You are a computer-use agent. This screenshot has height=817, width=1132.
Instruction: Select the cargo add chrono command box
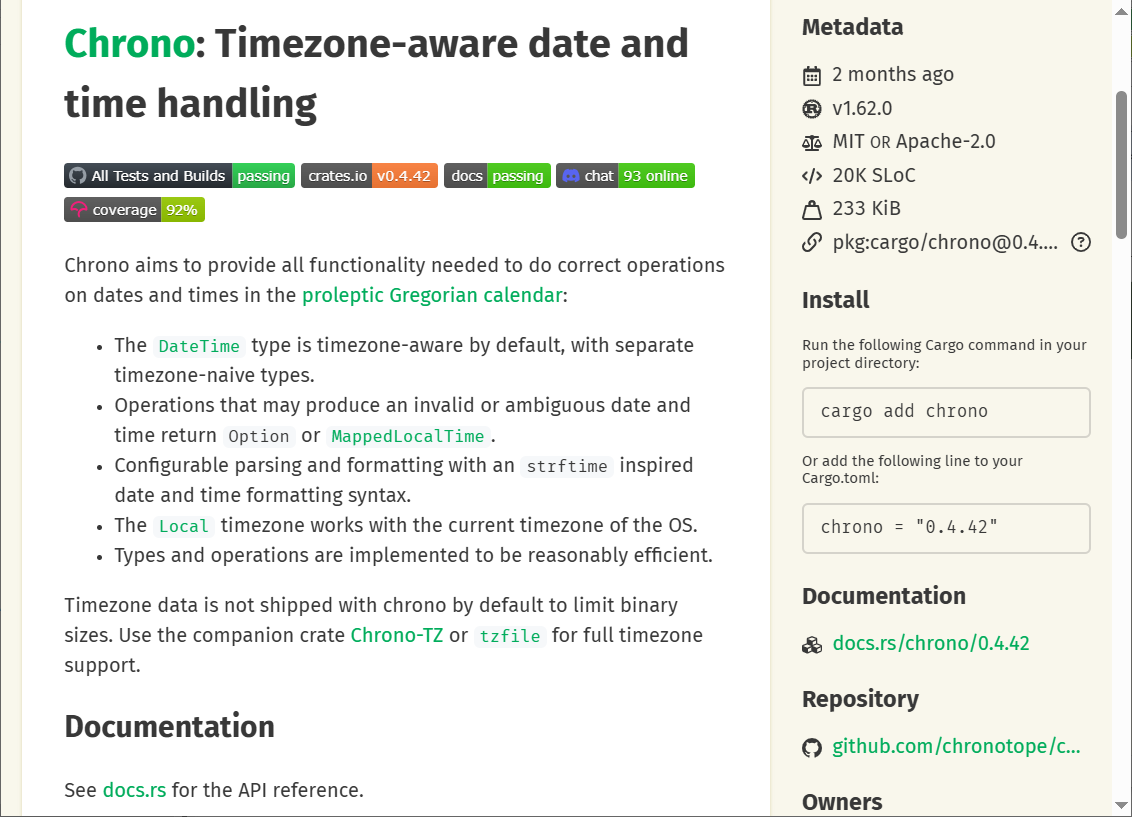click(x=945, y=412)
